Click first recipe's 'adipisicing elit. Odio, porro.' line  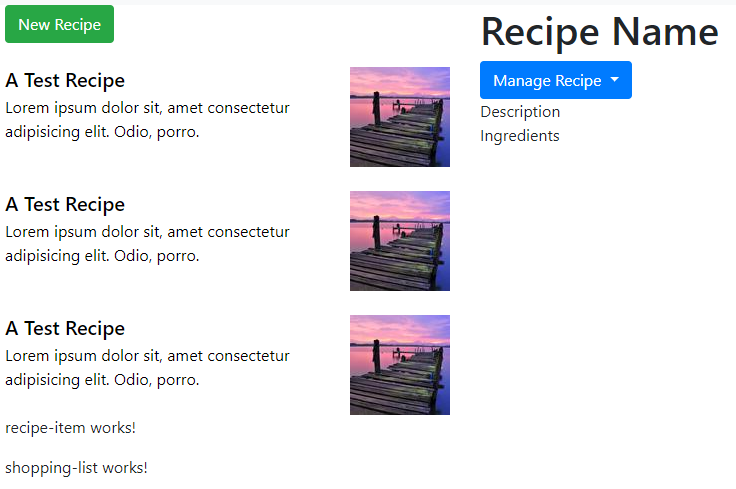pos(102,132)
